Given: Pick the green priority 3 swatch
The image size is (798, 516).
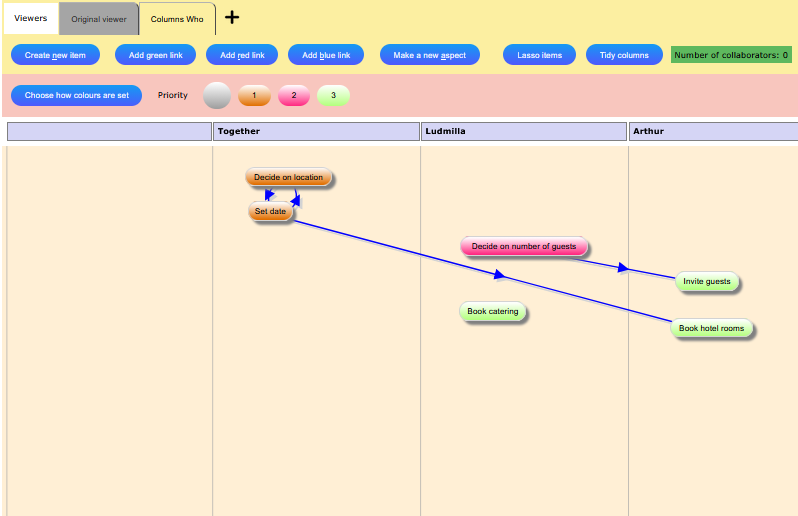Looking at the screenshot, I should click(x=333, y=95).
